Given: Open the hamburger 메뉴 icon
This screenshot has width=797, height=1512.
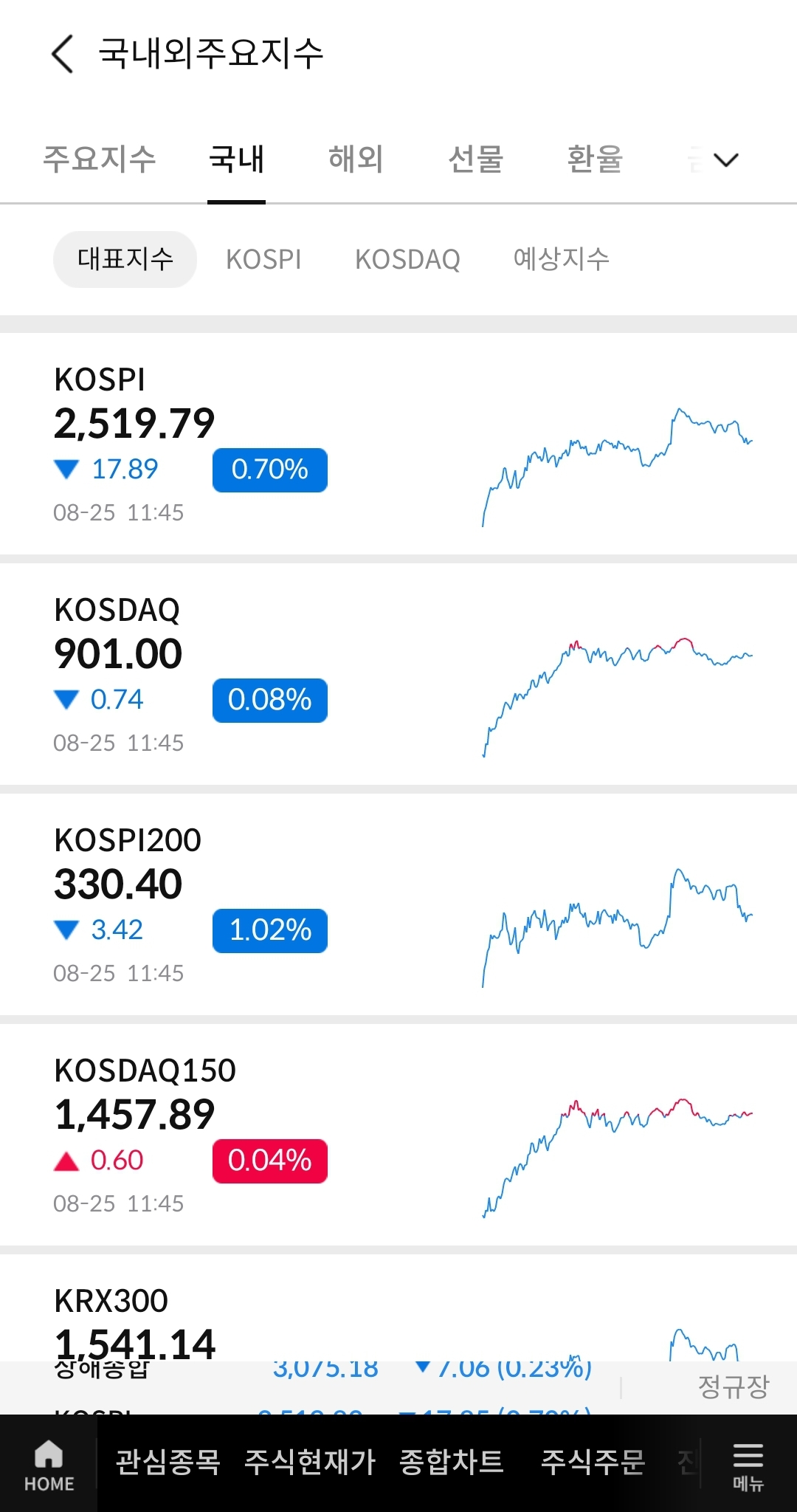Looking at the screenshot, I should pyautogui.click(x=748, y=1465).
